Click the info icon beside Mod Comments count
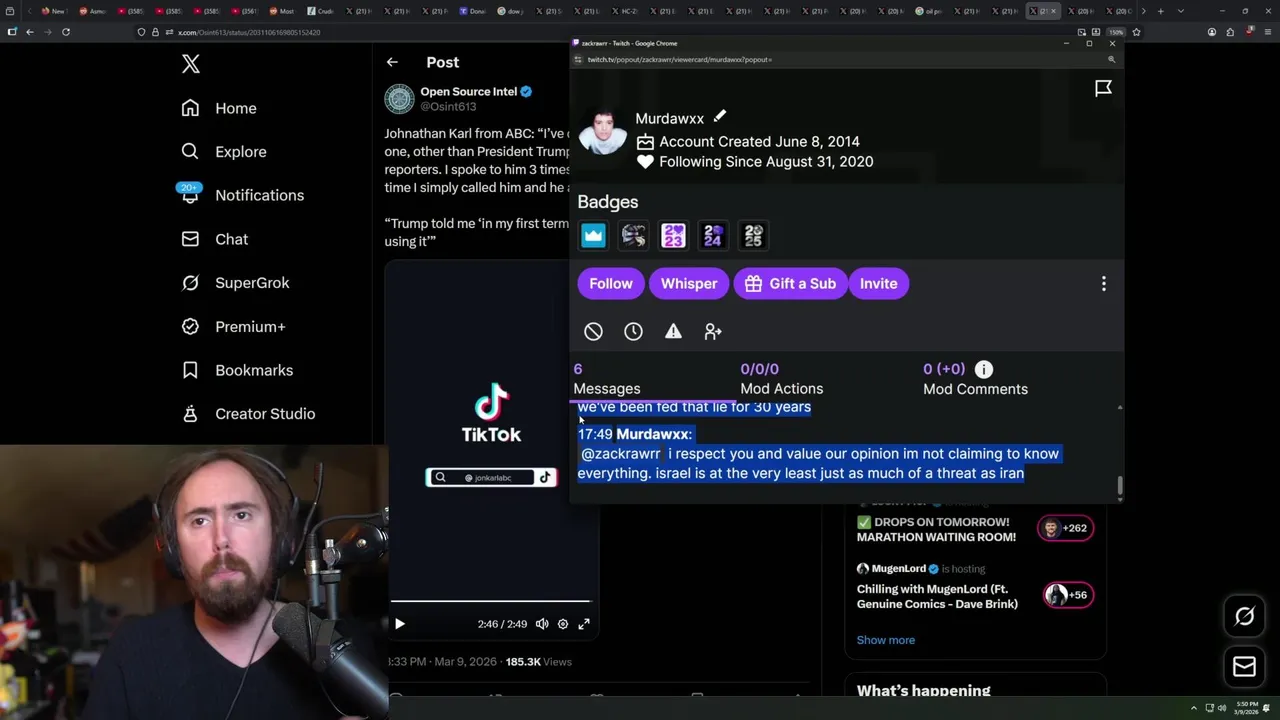 pyautogui.click(x=984, y=369)
